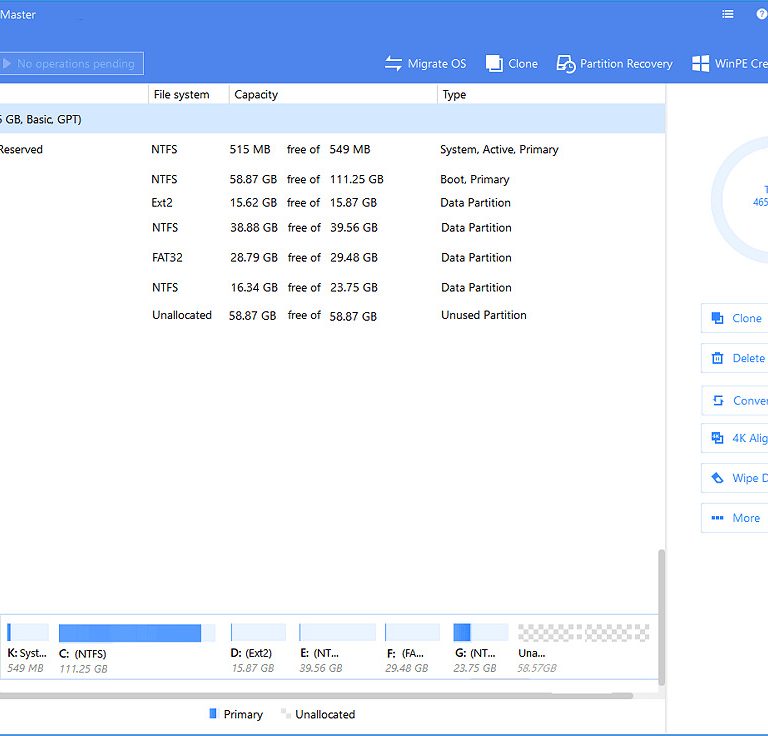The height and width of the screenshot is (736, 768).
Task: Select F: 29.48 GB disk map block
Action: pyautogui.click(x=412, y=647)
